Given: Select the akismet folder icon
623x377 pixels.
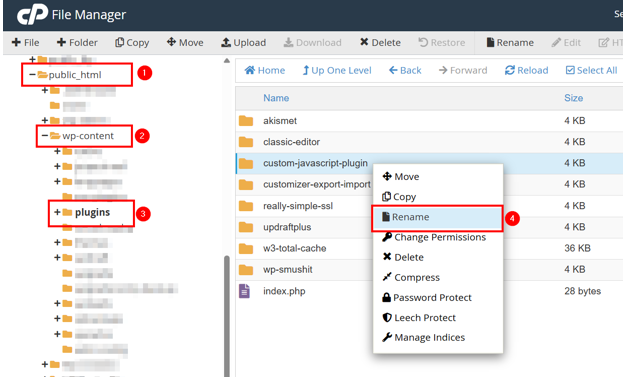Looking at the screenshot, I should click(x=246, y=121).
